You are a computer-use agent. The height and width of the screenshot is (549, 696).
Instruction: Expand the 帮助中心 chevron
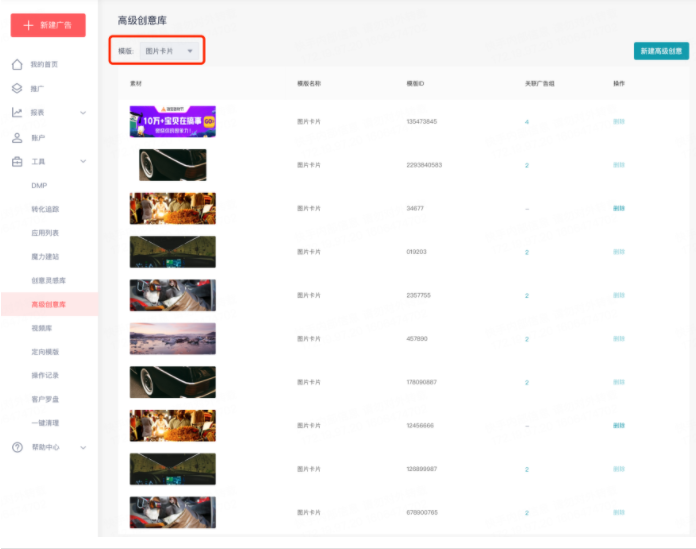pos(83,447)
